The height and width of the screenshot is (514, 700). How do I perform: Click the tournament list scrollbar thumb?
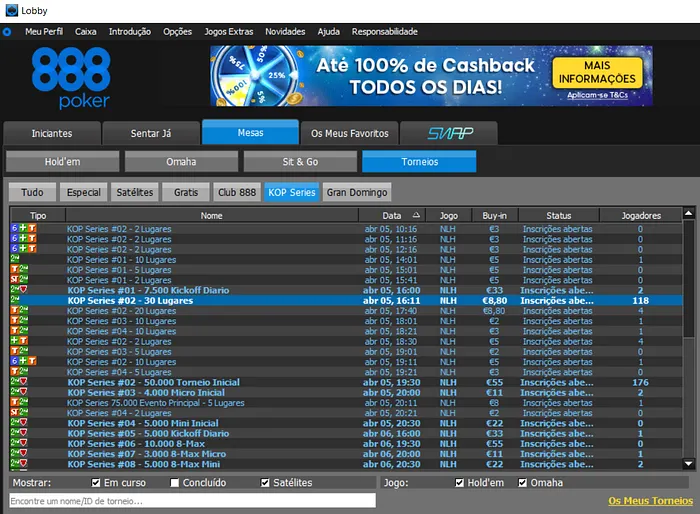coord(688,278)
